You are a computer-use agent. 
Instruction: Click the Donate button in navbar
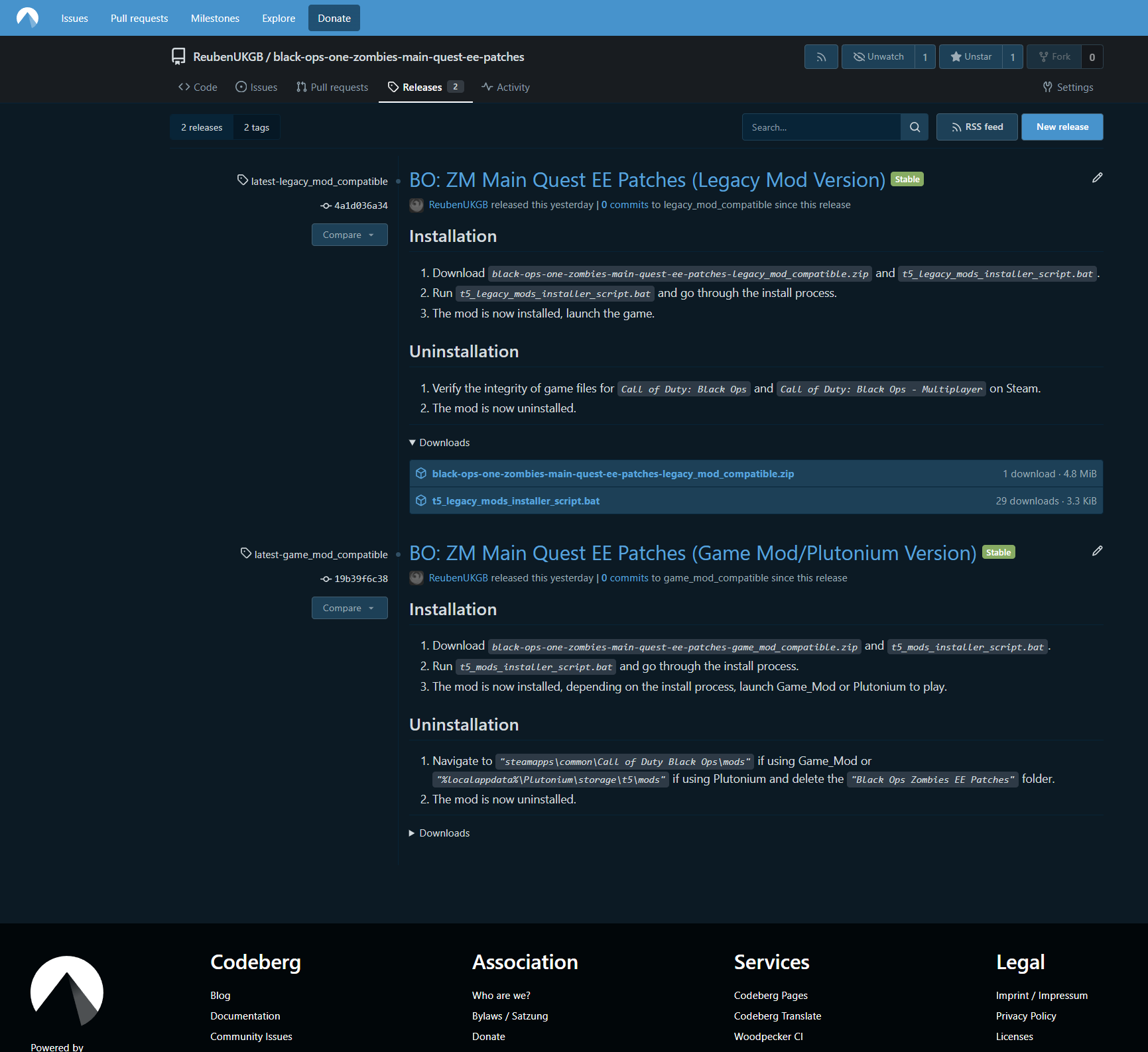point(334,19)
